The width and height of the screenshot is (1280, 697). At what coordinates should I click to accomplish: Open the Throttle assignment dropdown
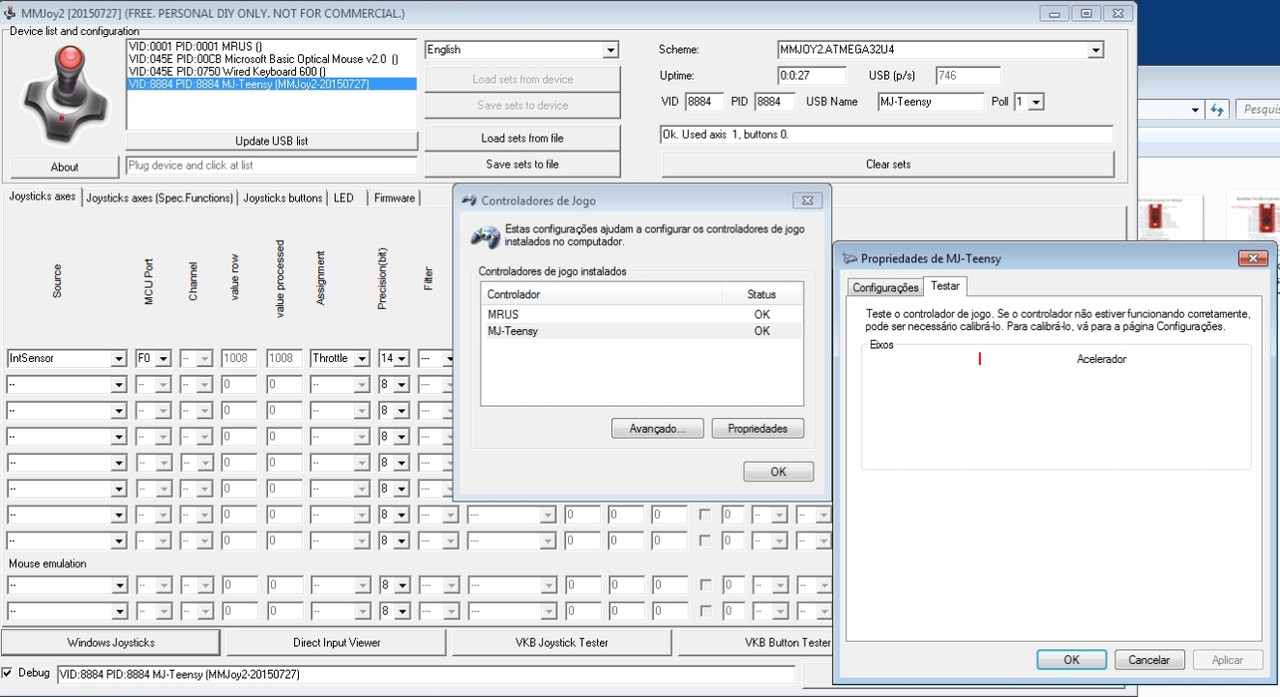[362, 358]
